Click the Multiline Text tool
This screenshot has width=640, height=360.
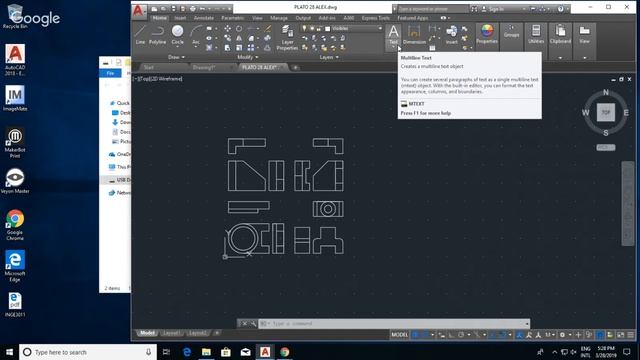point(393,35)
